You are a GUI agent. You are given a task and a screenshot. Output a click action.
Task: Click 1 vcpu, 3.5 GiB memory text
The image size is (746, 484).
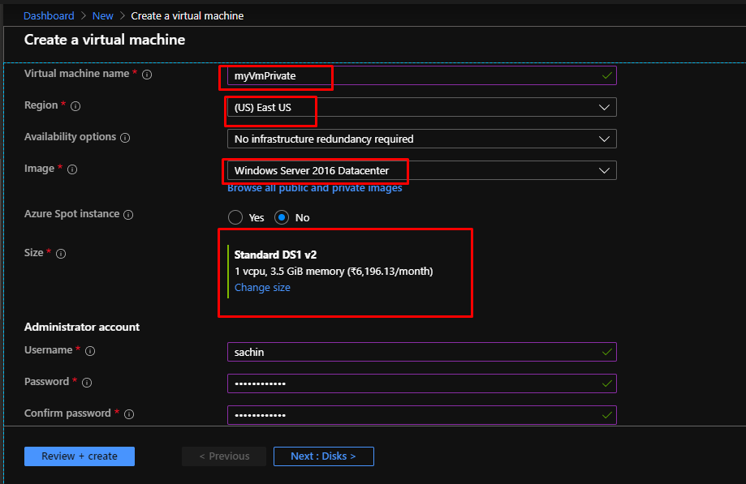click(x=334, y=271)
